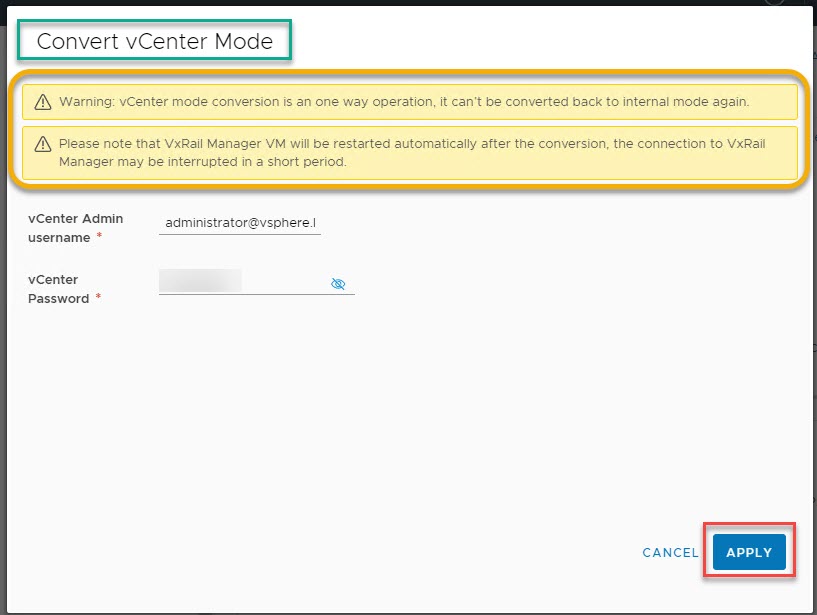Focus the vCenter Password field
The height and width of the screenshot is (615, 817).
click(256, 282)
